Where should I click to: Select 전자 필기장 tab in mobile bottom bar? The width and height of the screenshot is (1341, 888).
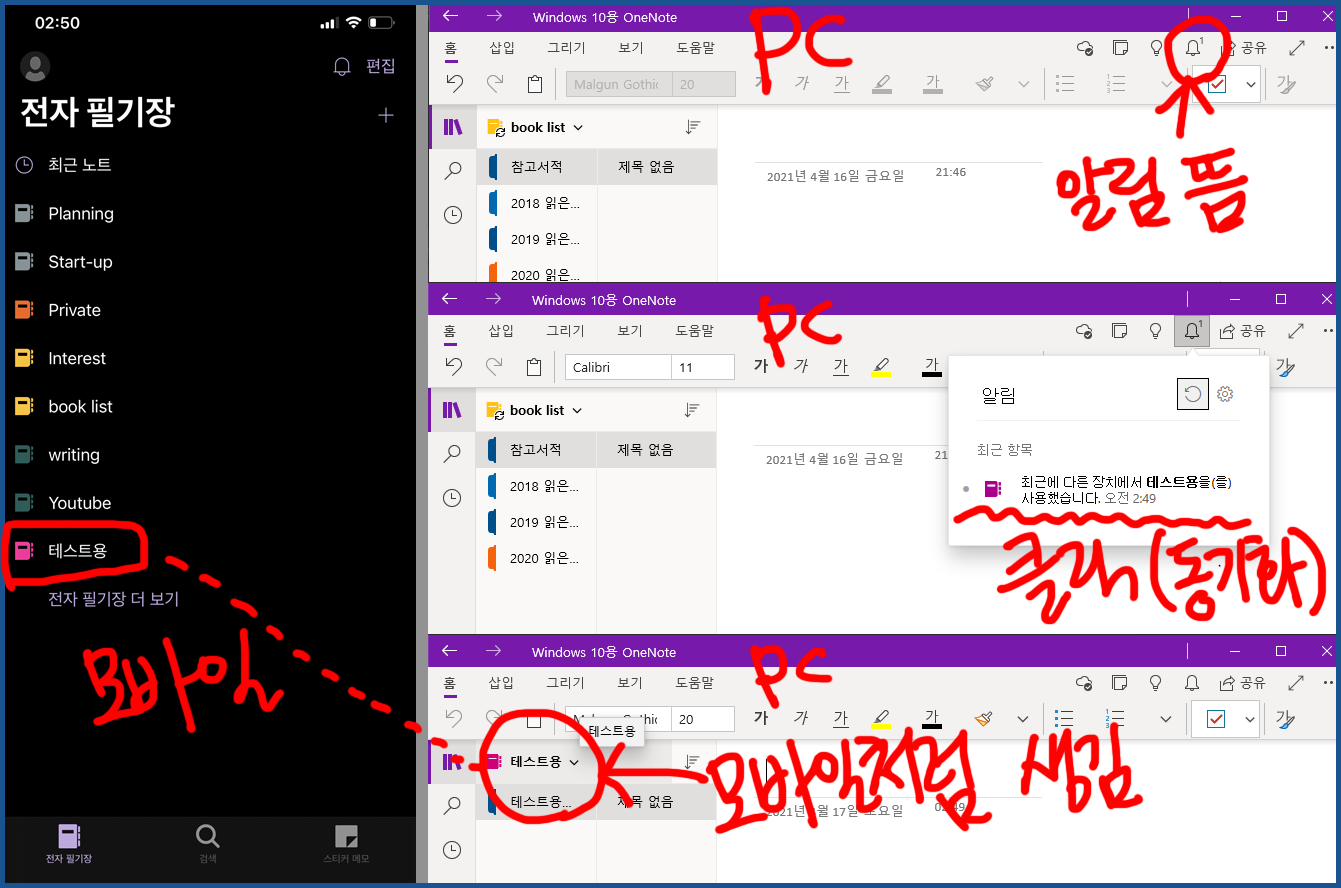tap(69, 844)
